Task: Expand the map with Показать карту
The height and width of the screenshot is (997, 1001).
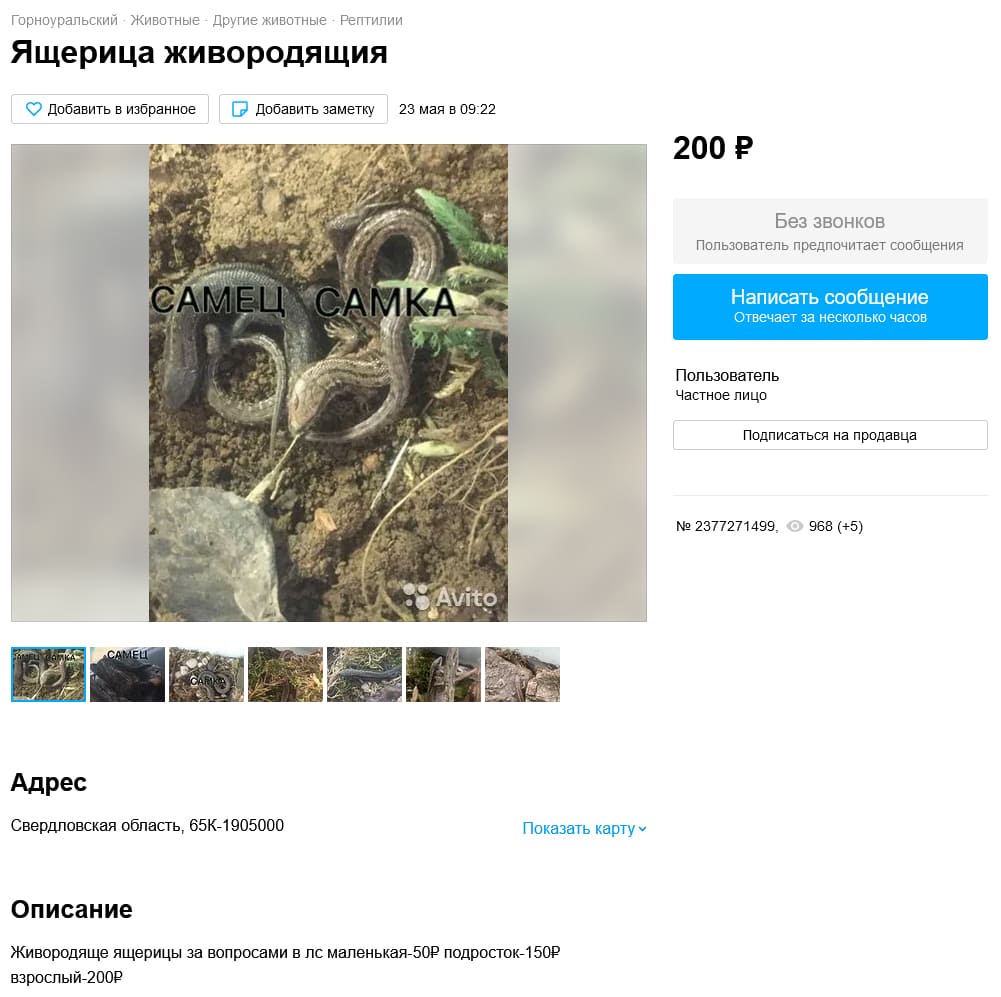Action: pyautogui.click(x=584, y=828)
